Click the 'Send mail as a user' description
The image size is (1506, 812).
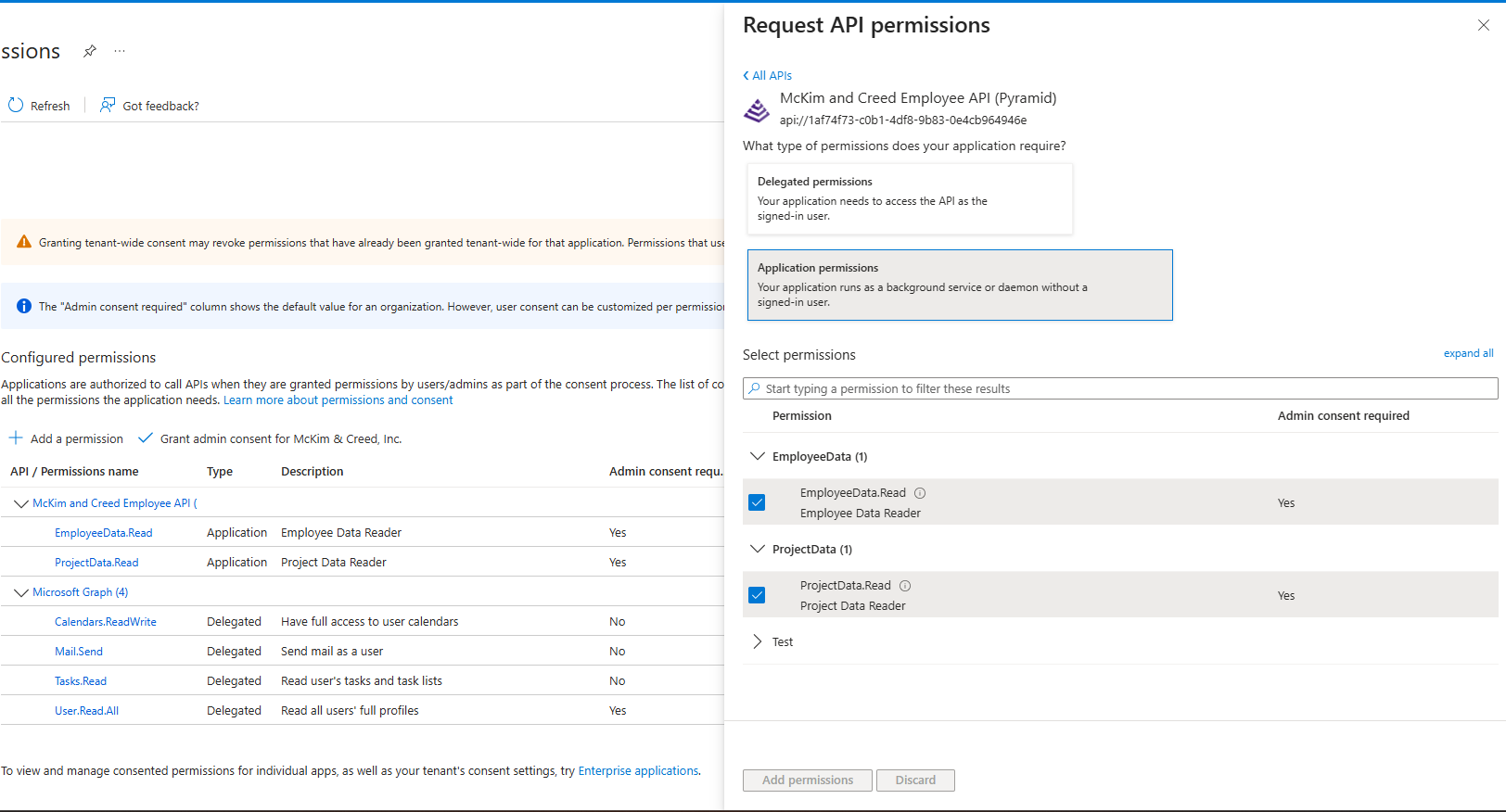coord(332,652)
